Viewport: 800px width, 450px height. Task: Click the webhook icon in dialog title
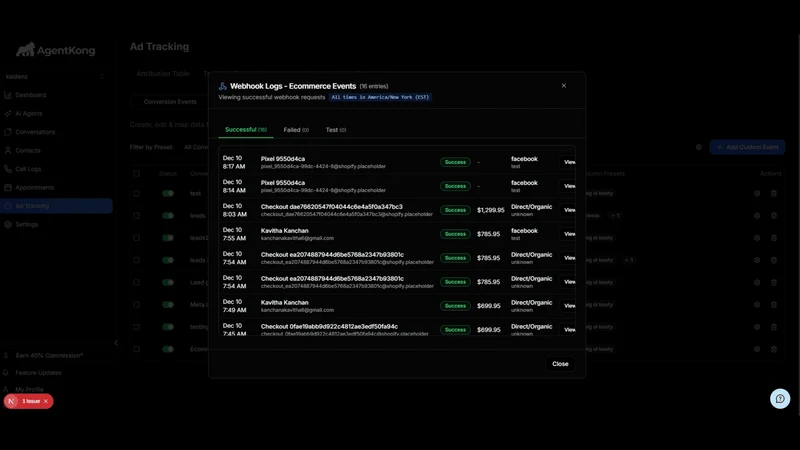pos(222,86)
